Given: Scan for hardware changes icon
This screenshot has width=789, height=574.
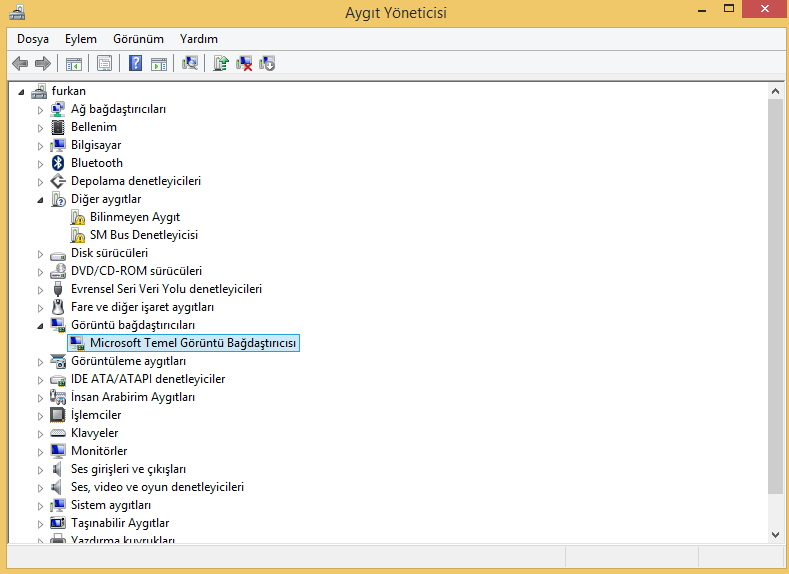Looking at the screenshot, I should 190,63.
